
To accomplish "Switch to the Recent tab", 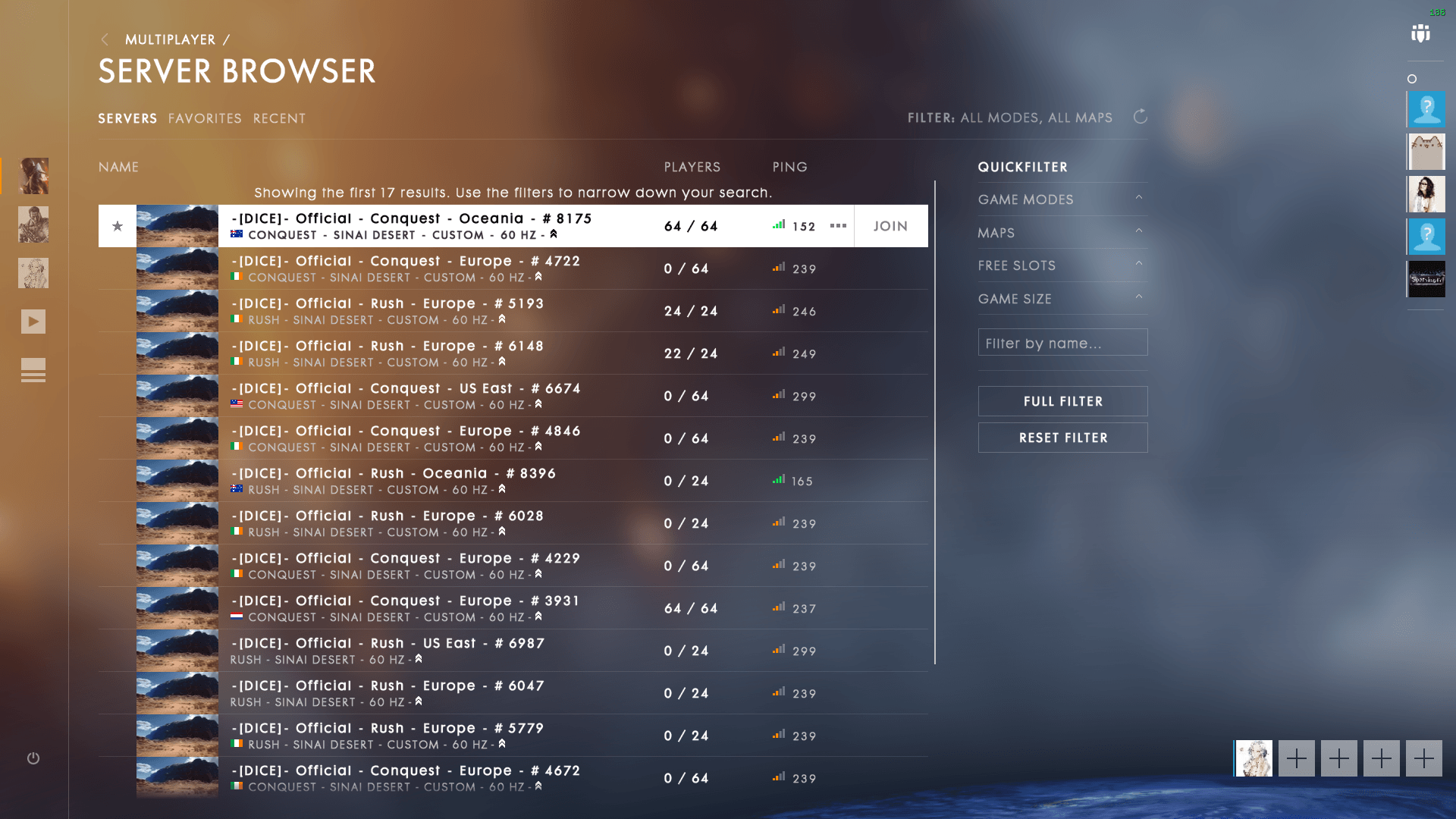I will pyautogui.click(x=279, y=118).
